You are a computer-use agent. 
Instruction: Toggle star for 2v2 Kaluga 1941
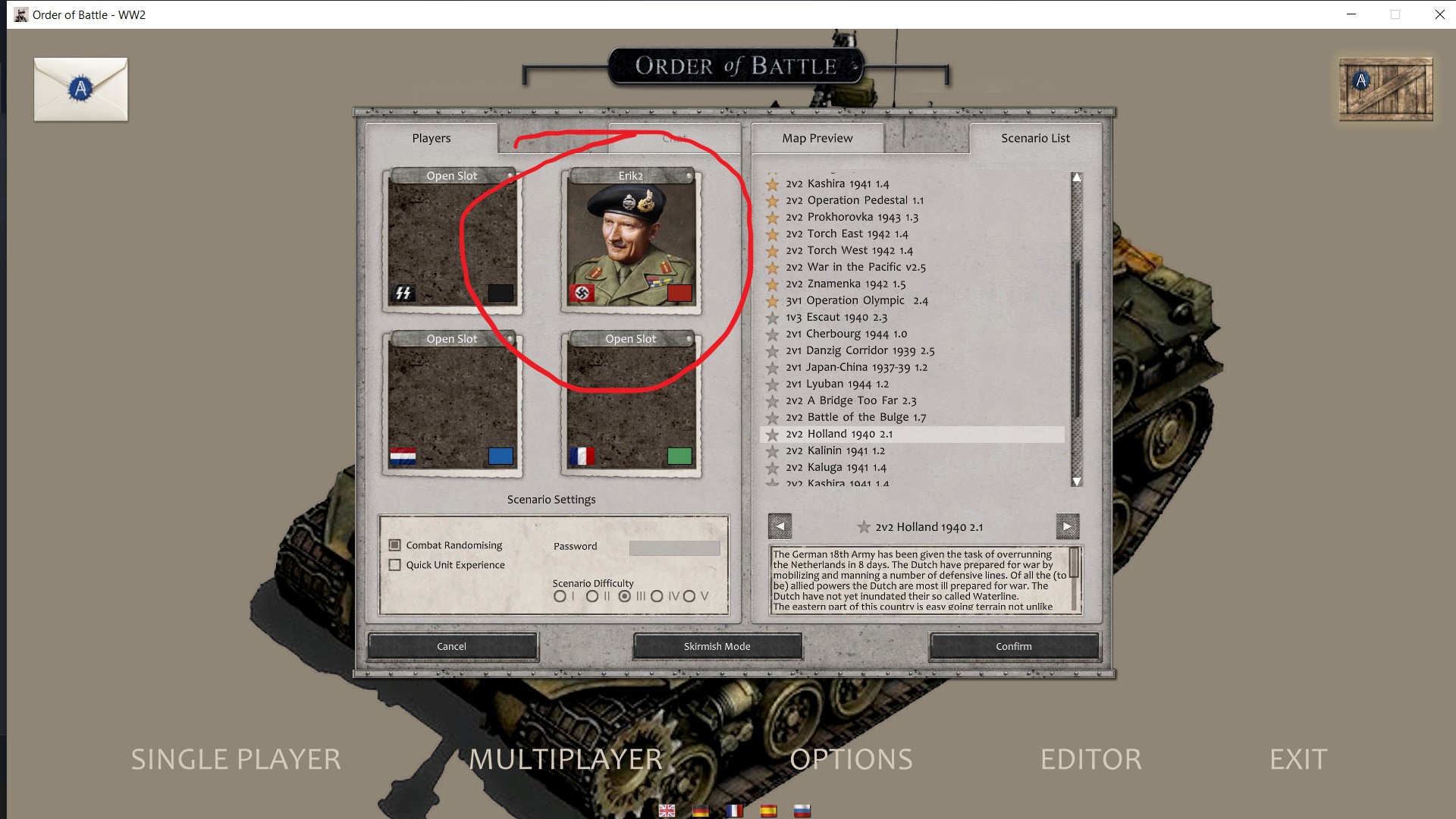(772, 467)
